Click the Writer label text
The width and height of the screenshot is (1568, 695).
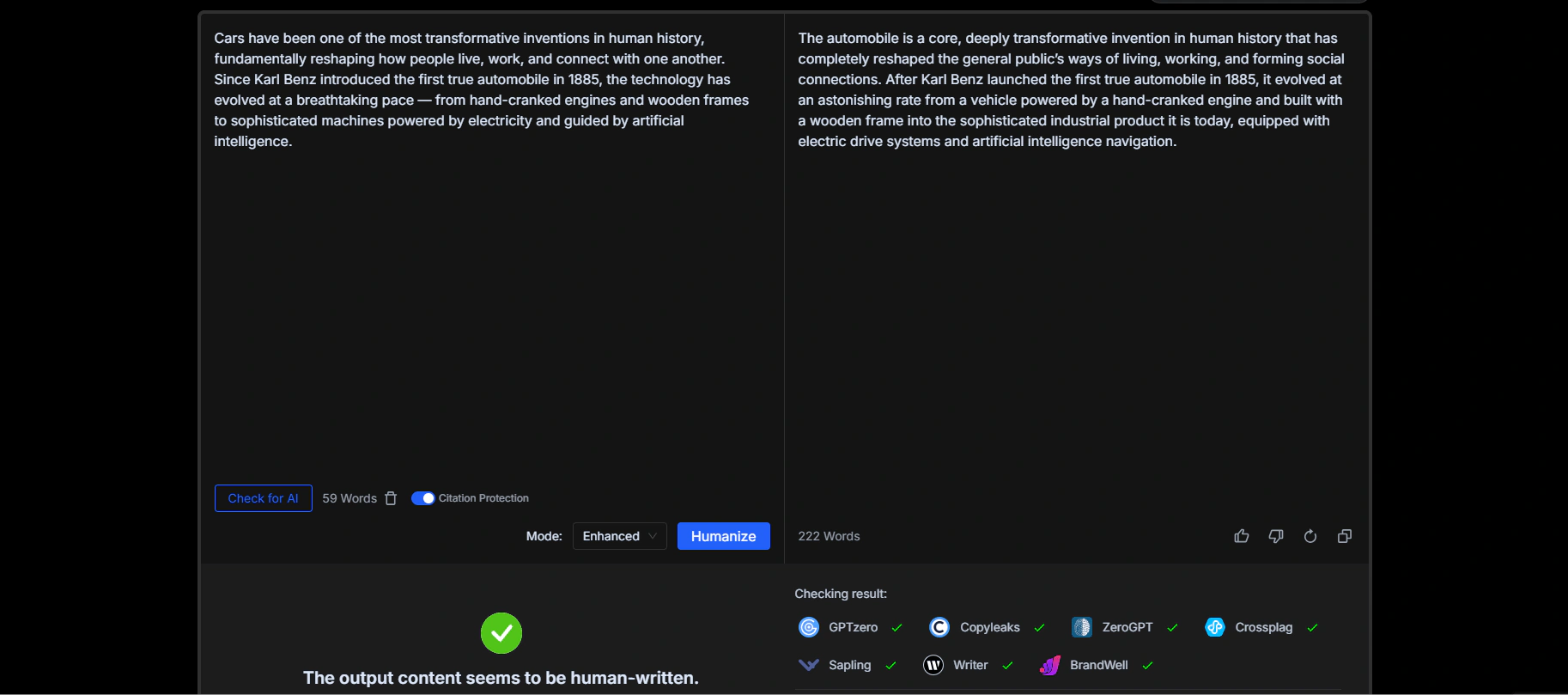pos(970,665)
